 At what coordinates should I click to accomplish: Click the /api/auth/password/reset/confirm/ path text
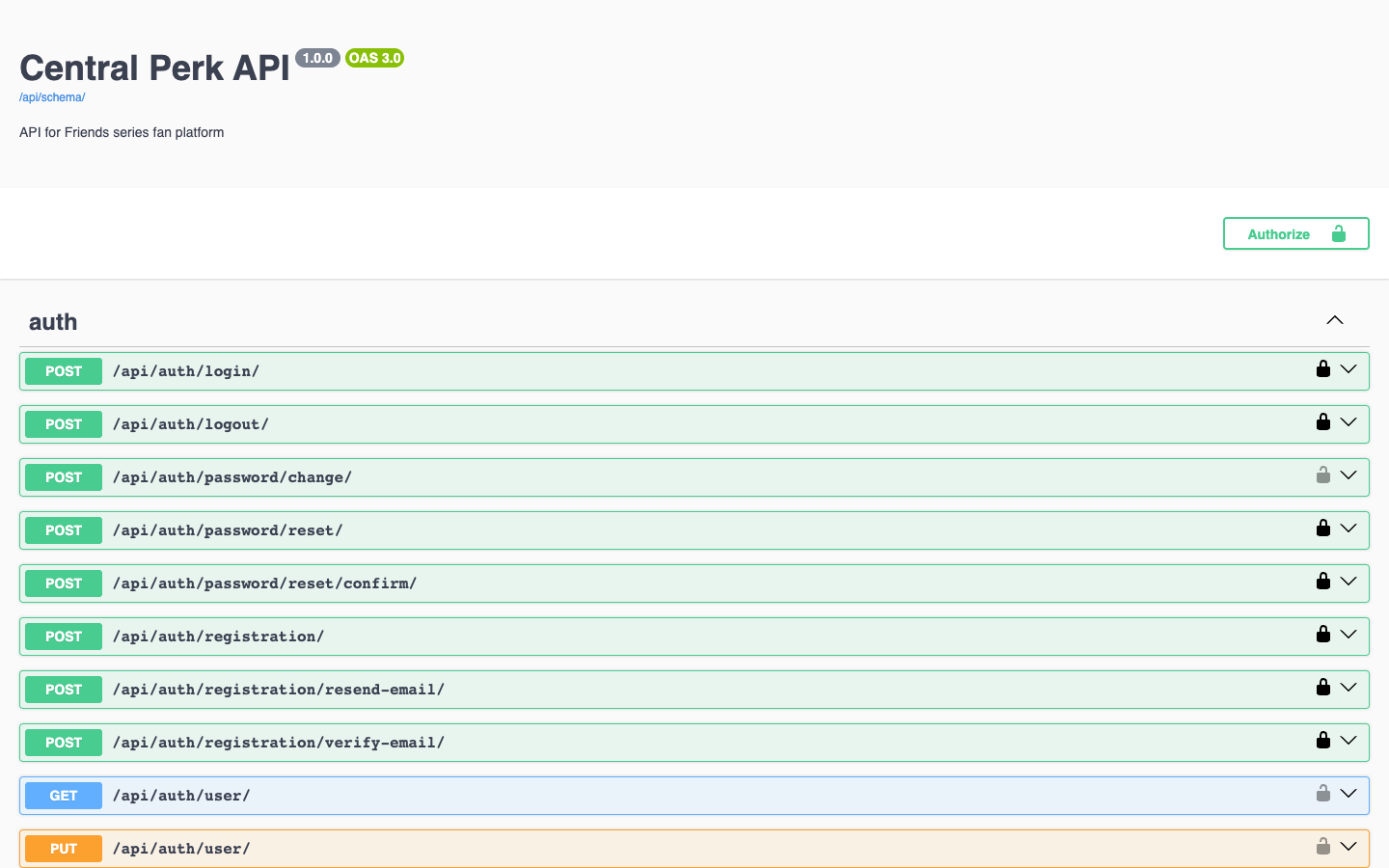pos(265,583)
